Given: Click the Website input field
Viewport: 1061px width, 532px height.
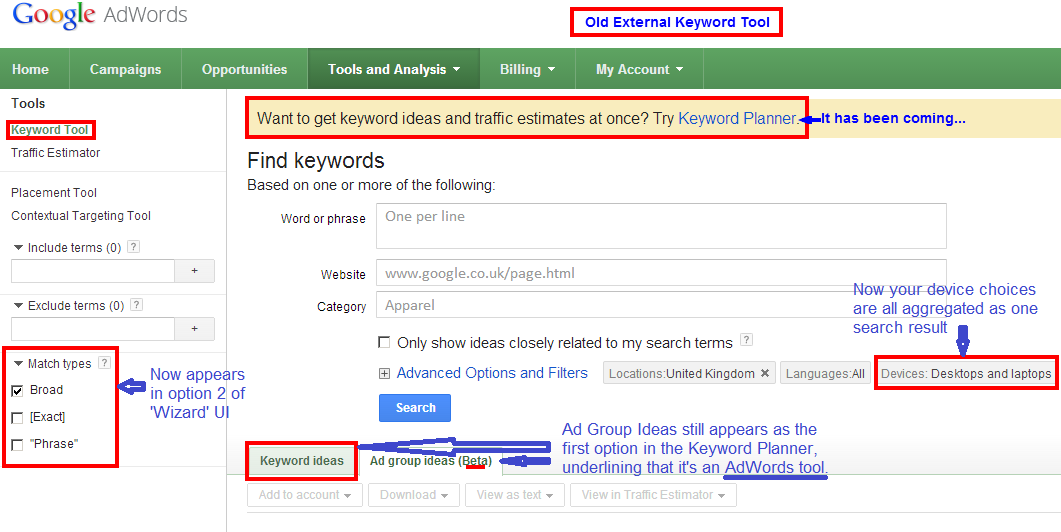Looking at the screenshot, I should pos(661,273).
